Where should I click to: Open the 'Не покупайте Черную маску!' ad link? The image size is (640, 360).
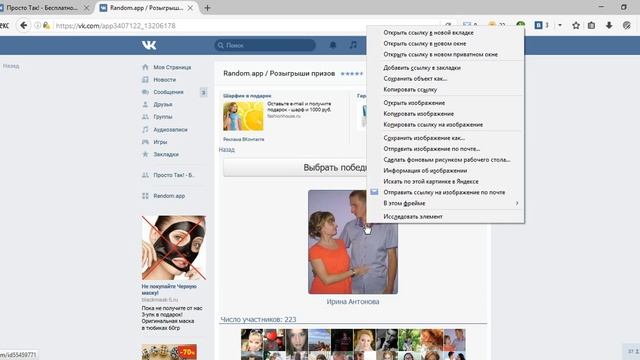click(x=169, y=289)
